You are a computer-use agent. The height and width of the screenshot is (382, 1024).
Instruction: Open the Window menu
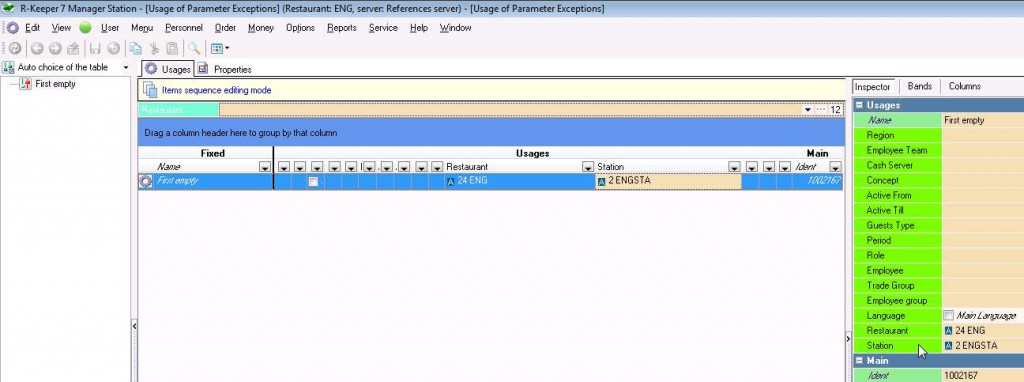coord(455,28)
